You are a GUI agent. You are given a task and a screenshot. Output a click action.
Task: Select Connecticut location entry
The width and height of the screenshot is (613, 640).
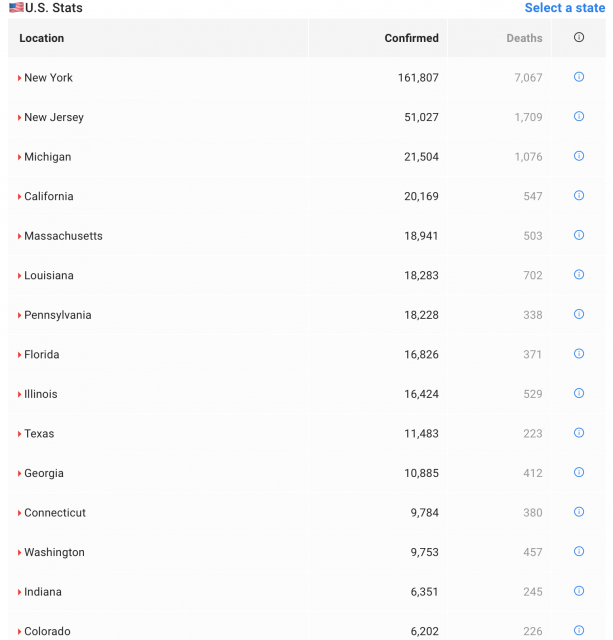tap(55, 513)
